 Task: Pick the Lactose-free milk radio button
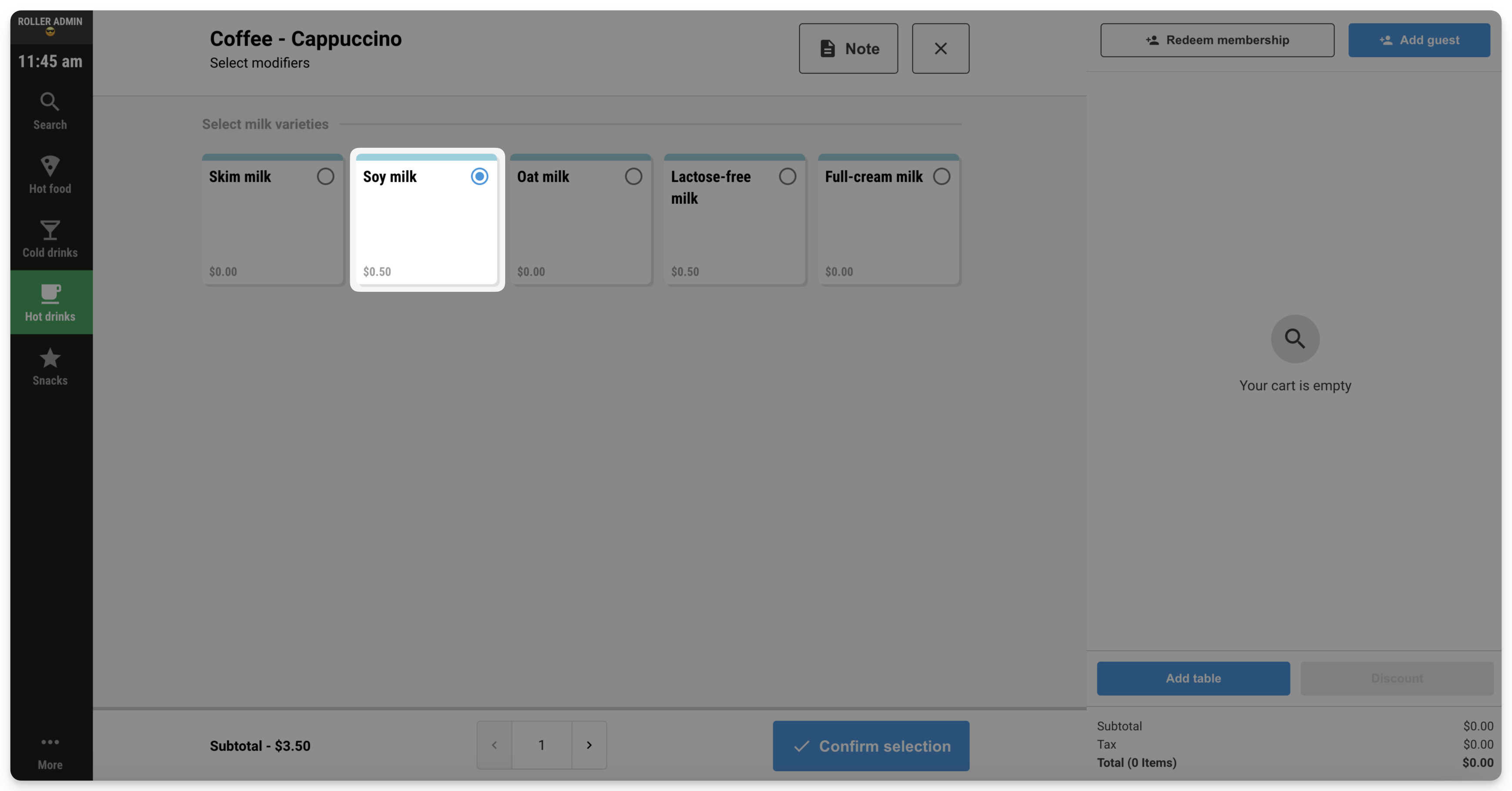[787, 176]
